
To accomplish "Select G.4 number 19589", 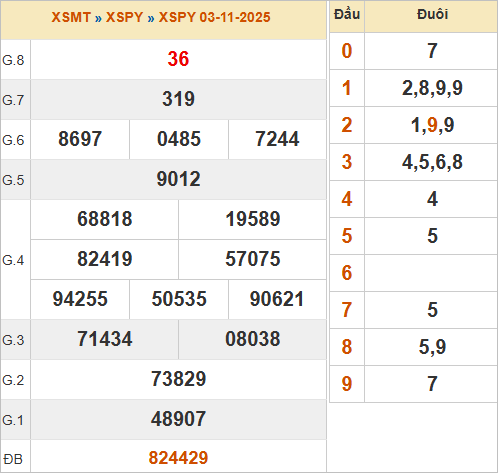I will tap(253, 219).
